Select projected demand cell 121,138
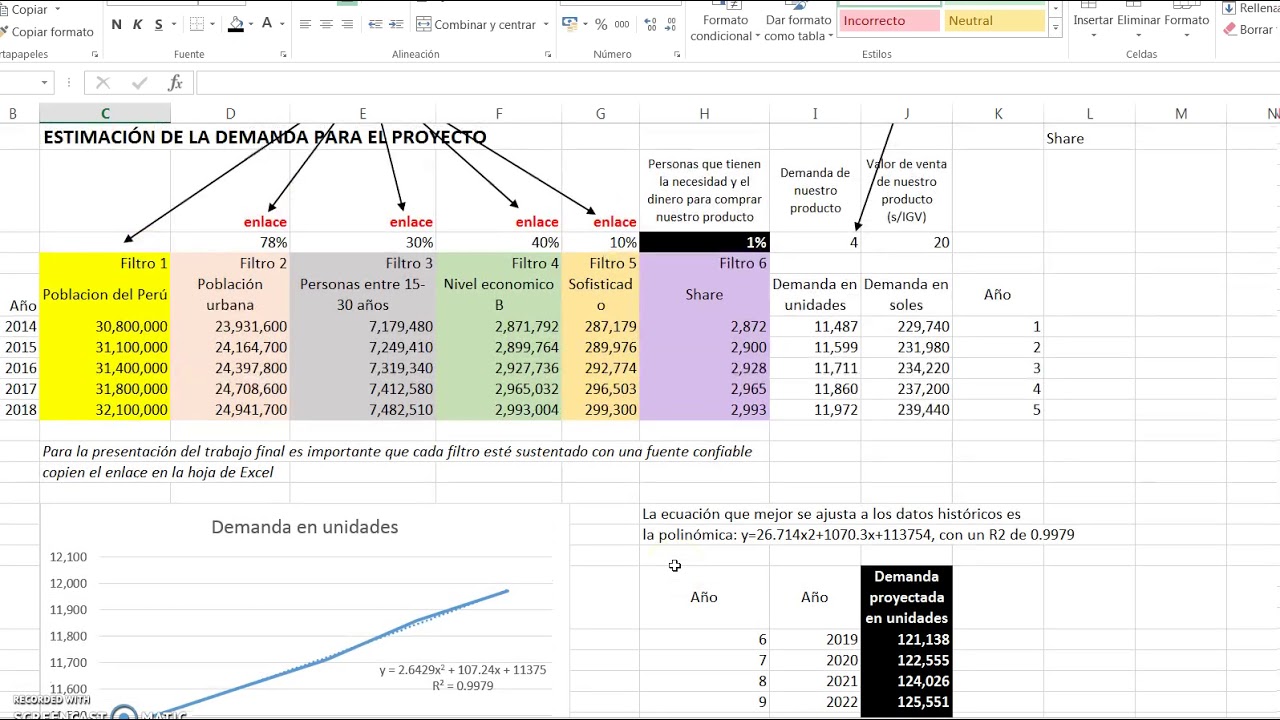 [907, 639]
